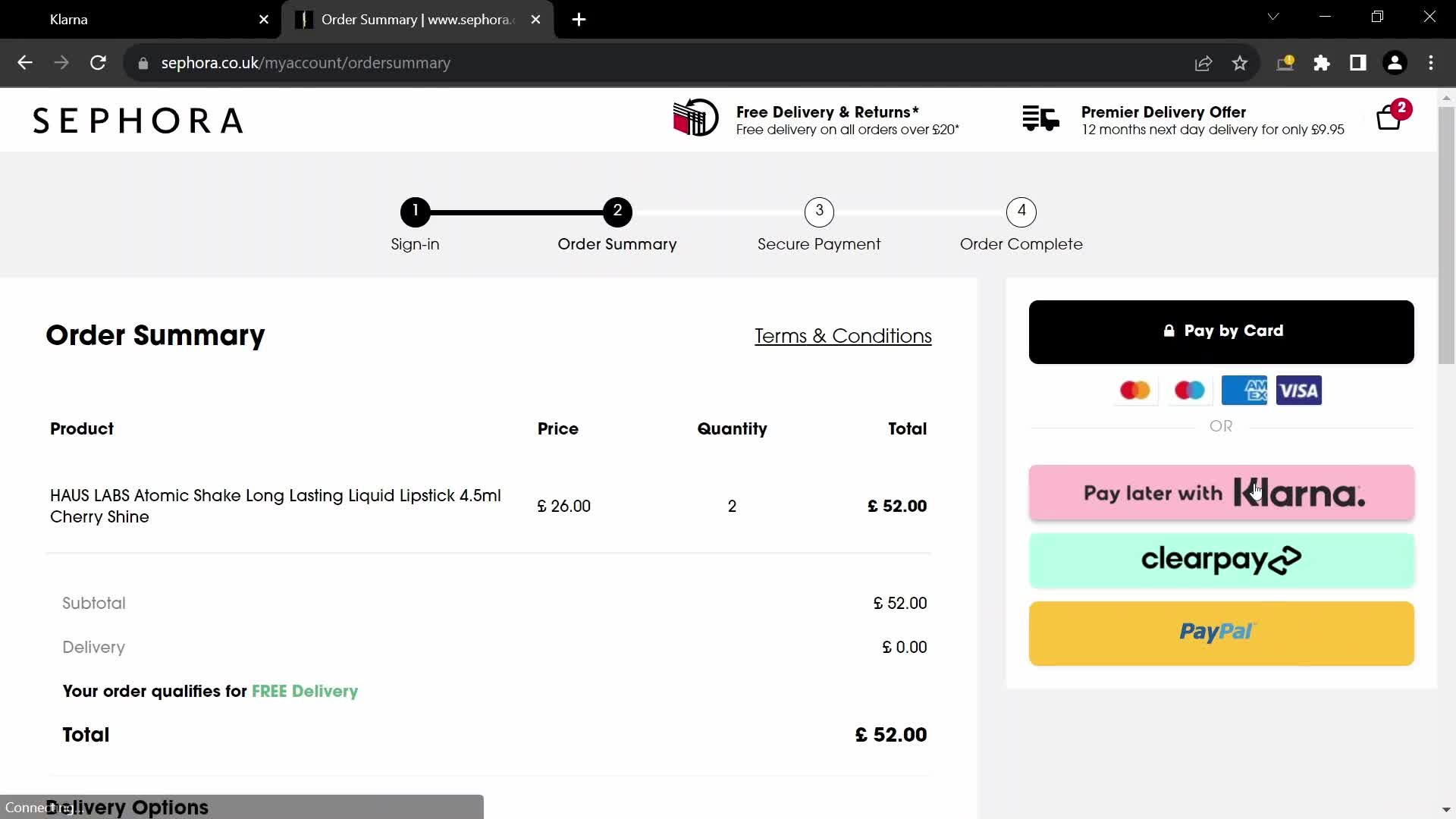Viewport: 1456px width, 819px height.
Task: Open Terms & Conditions link
Action: 843,336
